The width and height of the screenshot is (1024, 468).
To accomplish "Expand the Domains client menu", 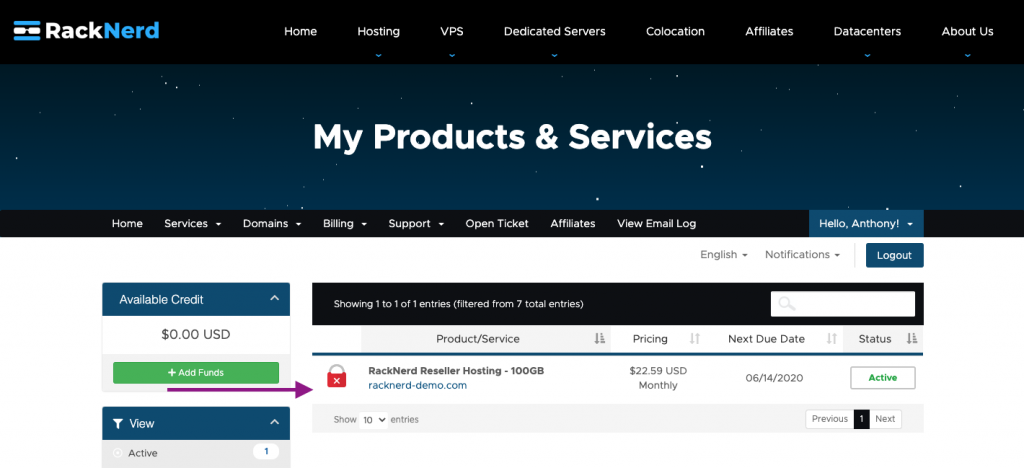I will pyautogui.click(x=272, y=223).
